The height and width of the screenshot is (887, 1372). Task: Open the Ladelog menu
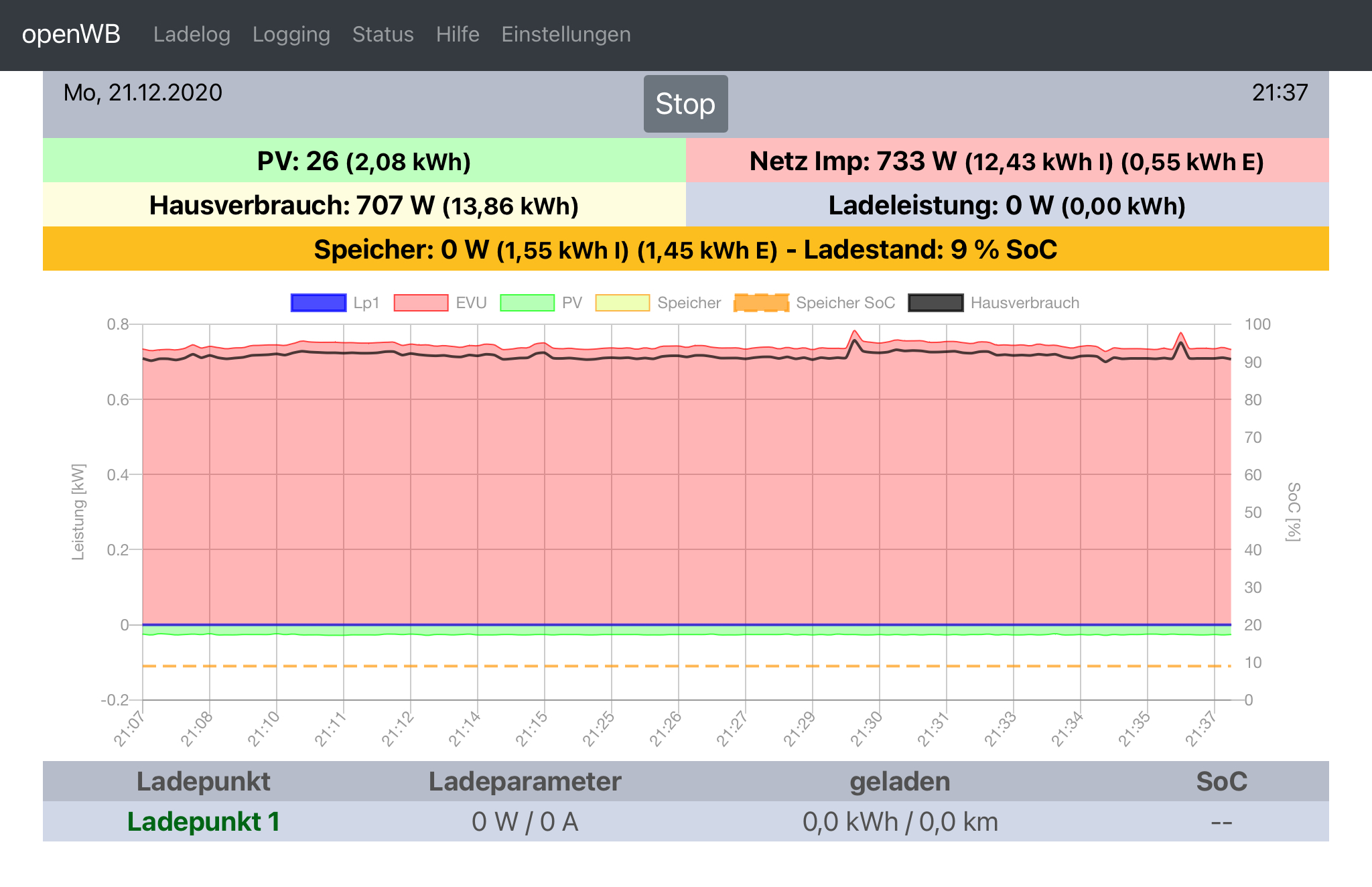click(x=192, y=34)
